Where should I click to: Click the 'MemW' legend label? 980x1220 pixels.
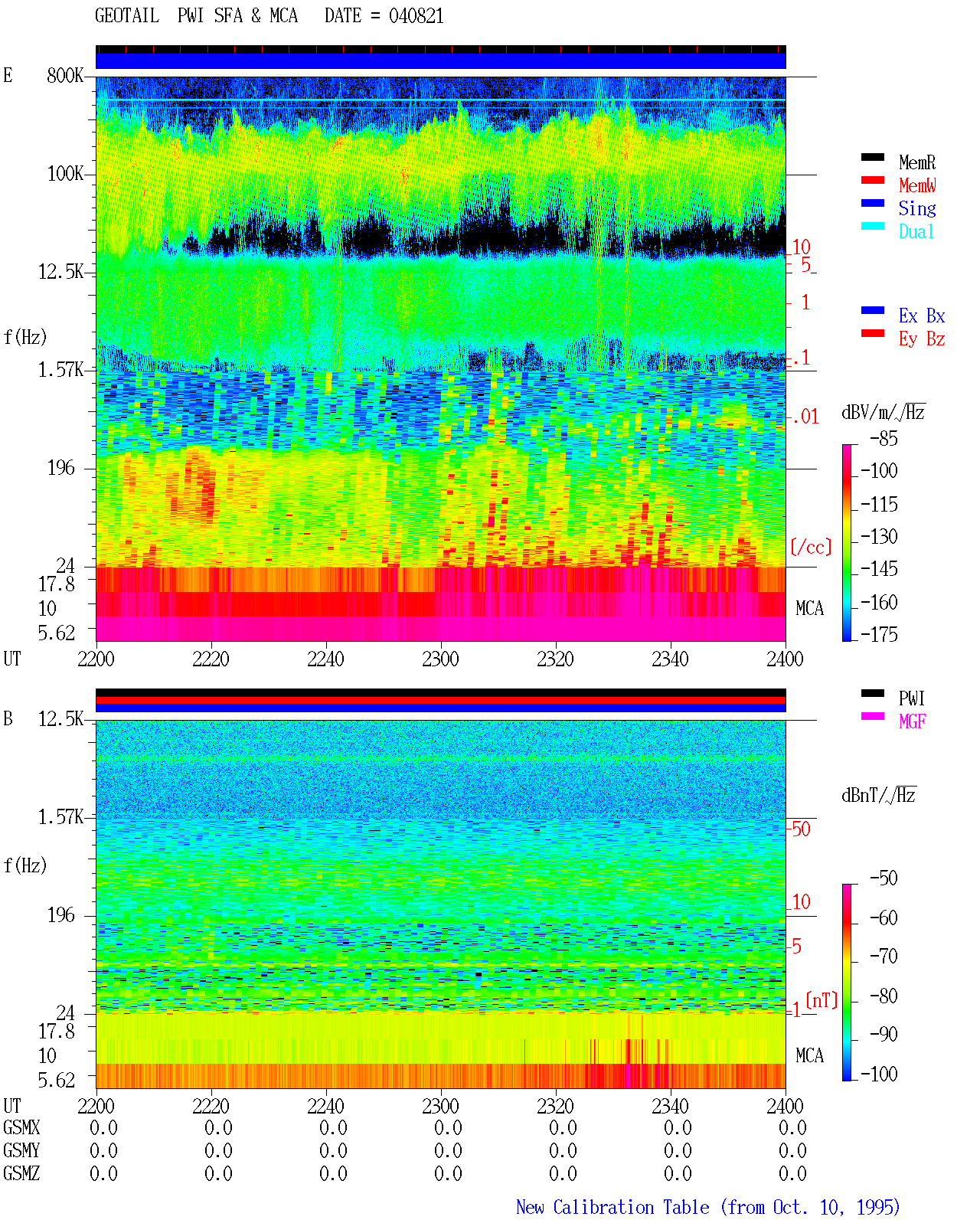point(917,185)
